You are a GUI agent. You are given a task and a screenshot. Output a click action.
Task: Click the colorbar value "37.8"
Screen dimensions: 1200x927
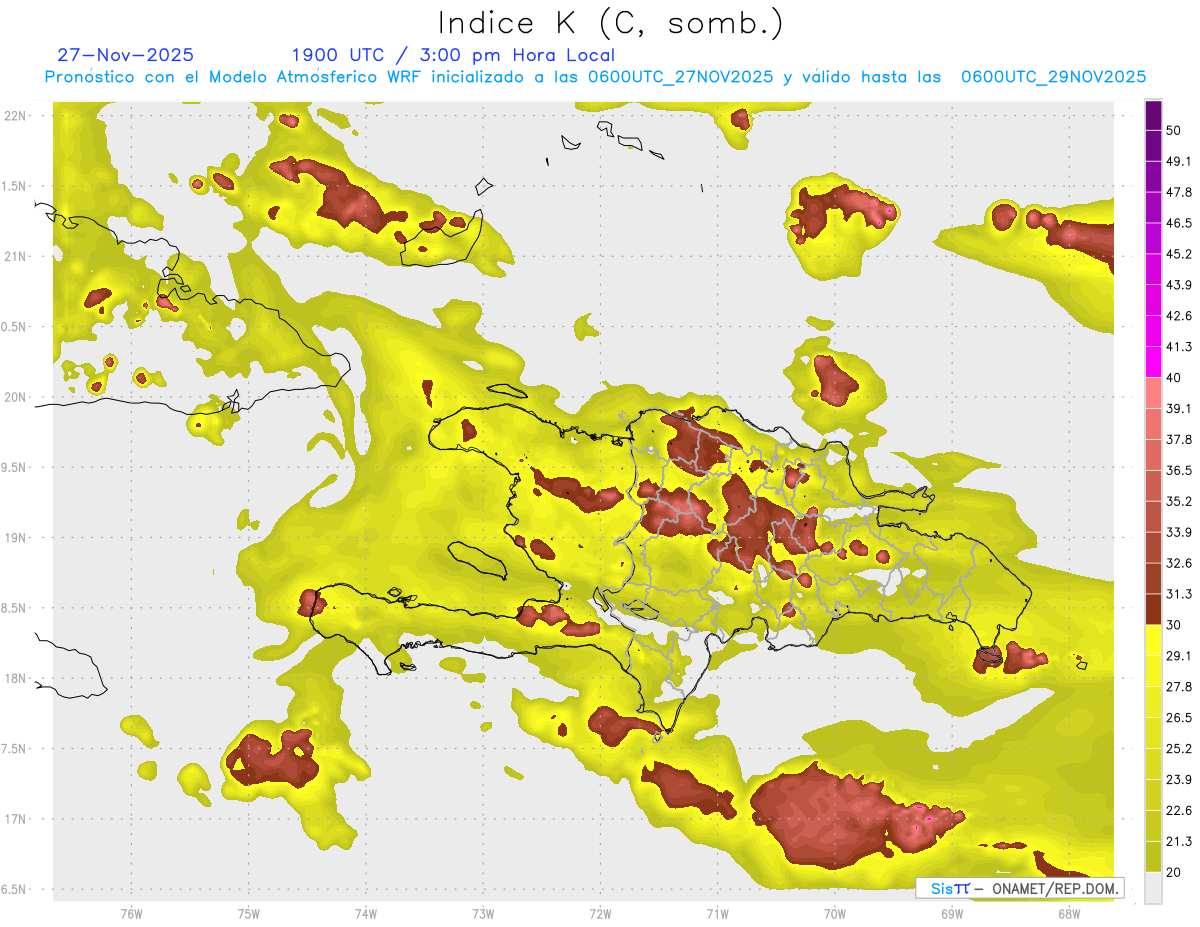(1179, 440)
